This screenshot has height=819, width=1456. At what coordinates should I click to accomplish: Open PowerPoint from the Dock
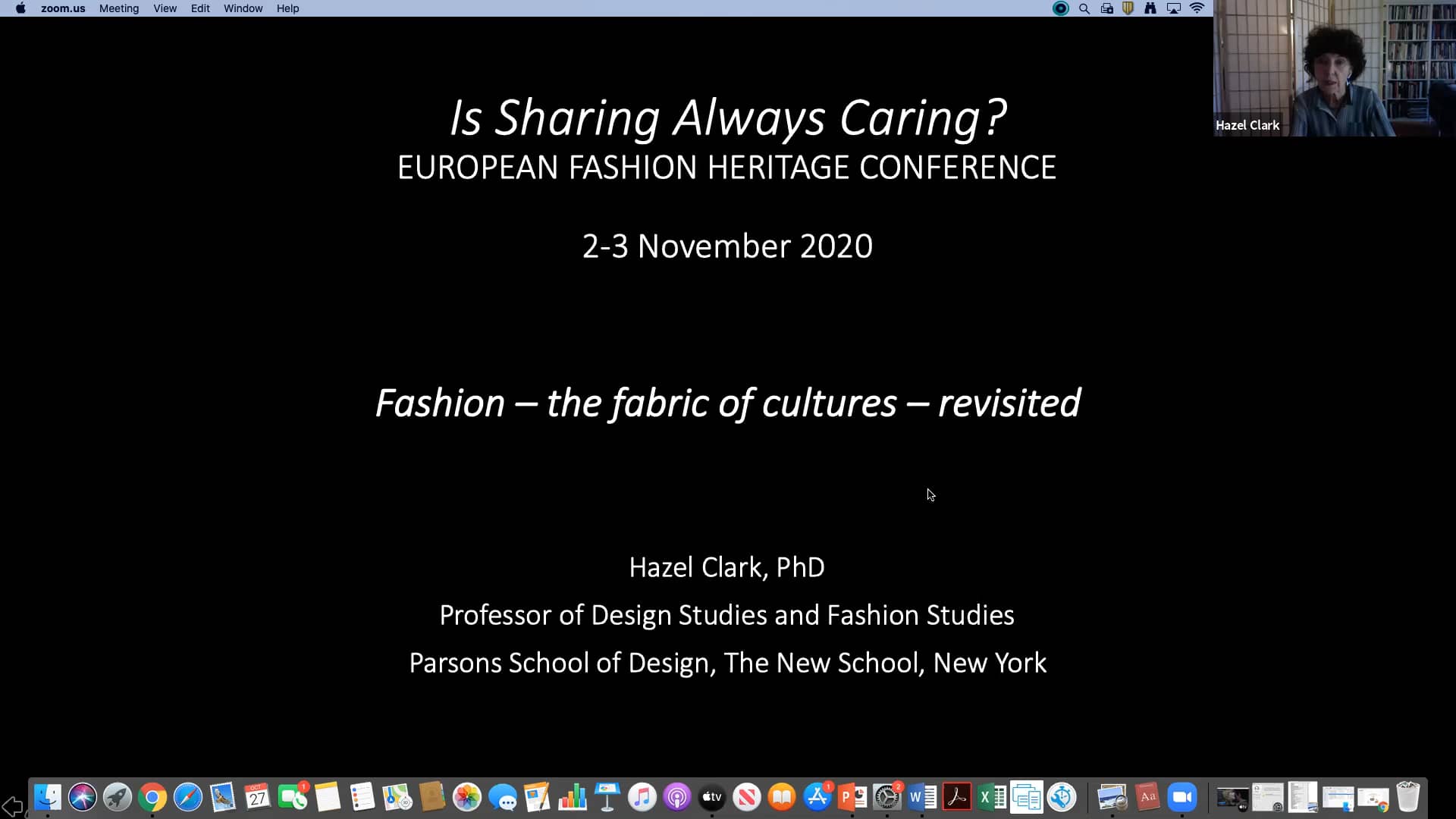tap(853, 797)
